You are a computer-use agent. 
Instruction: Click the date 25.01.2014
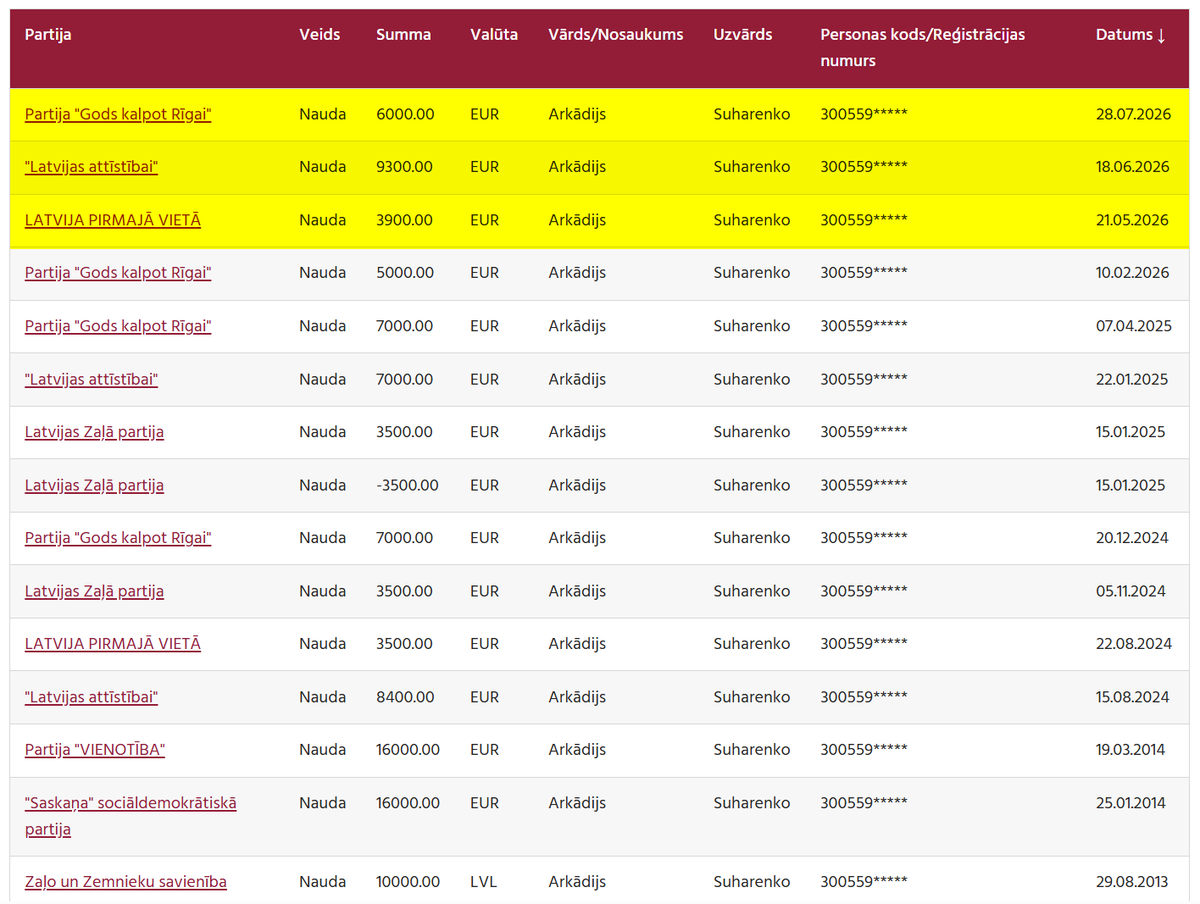point(1130,803)
